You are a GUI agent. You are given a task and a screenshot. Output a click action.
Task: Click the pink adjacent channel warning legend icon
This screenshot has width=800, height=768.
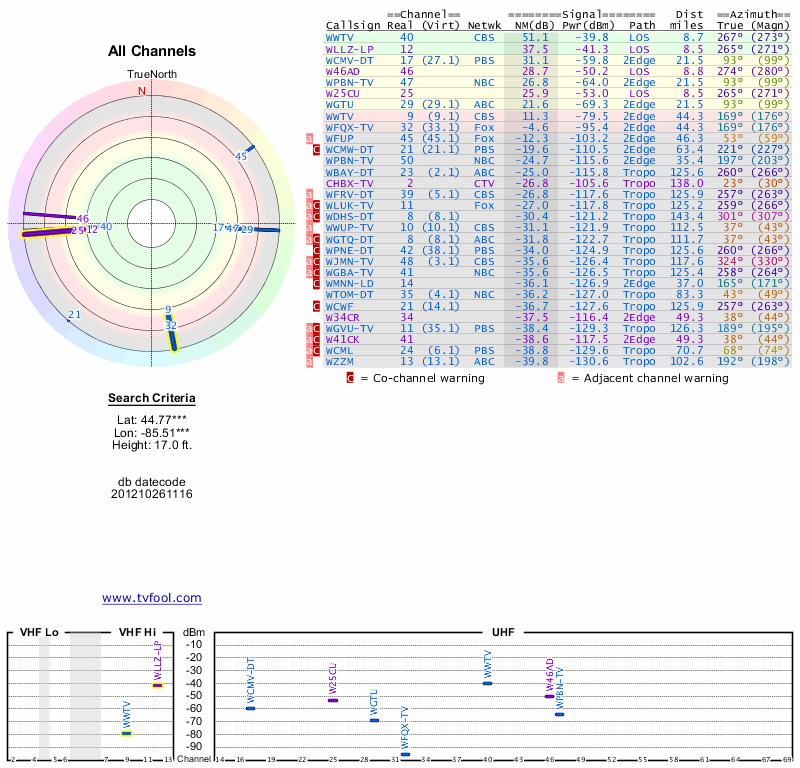[x=561, y=378]
